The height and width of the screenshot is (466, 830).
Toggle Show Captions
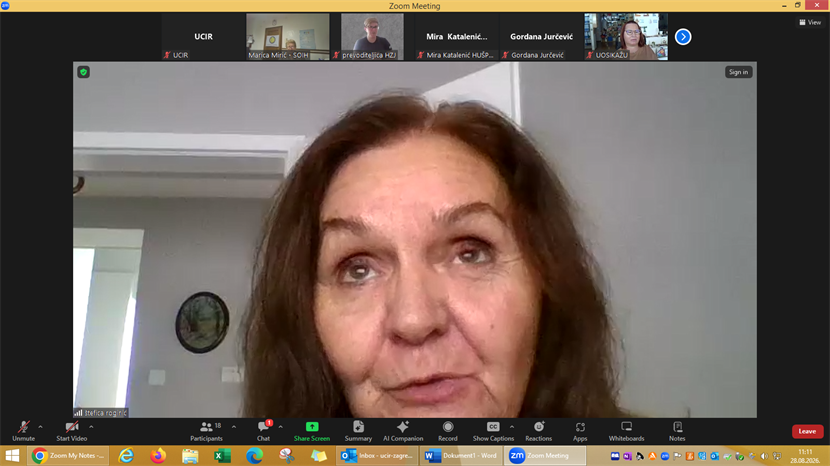tap(493, 431)
